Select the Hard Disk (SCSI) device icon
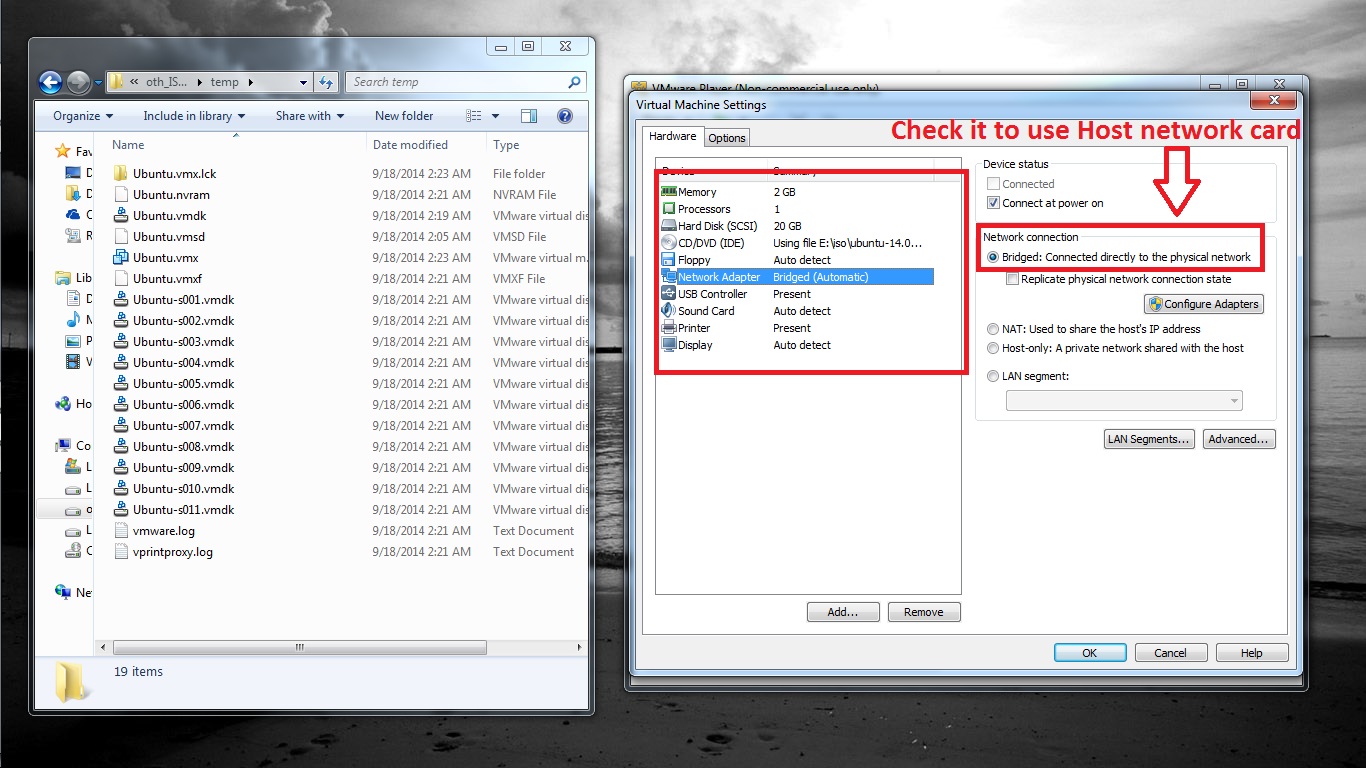The image size is (1366, 768). coord(669,226)
